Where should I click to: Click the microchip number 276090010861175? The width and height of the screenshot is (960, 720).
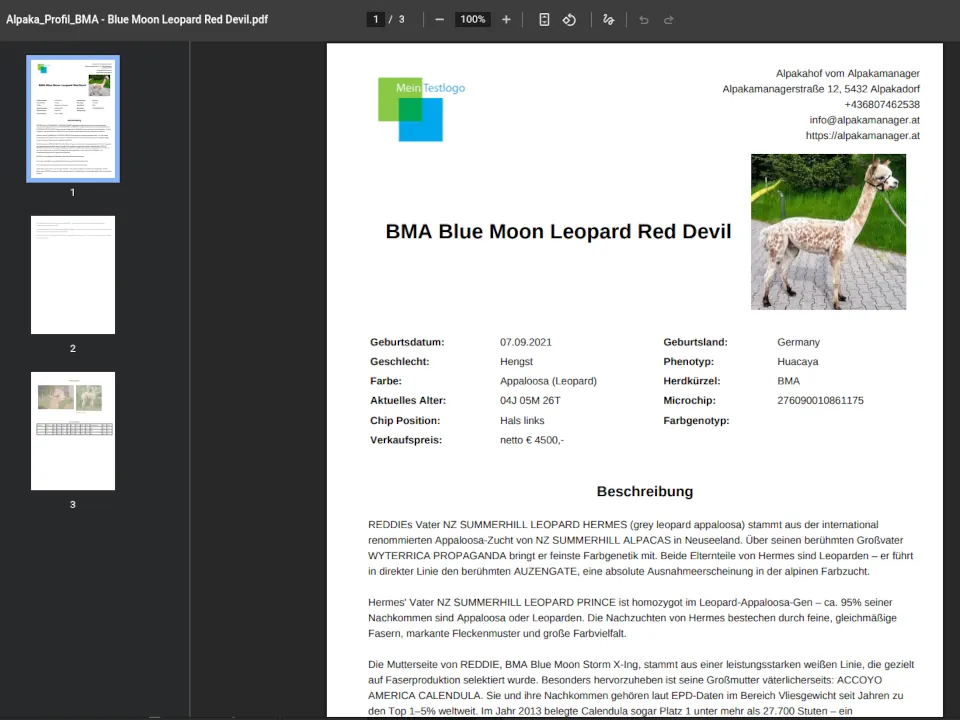point(820,401)
